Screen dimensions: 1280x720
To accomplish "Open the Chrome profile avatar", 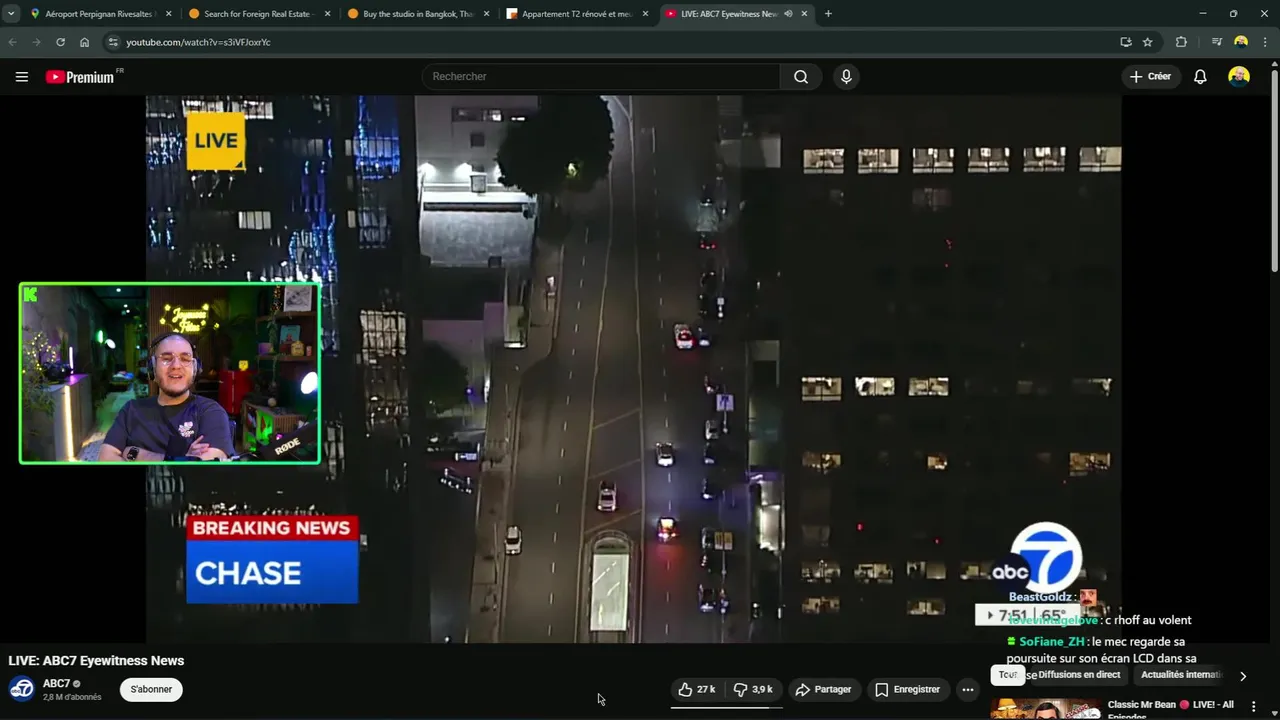I will [x=1241, y=42].
